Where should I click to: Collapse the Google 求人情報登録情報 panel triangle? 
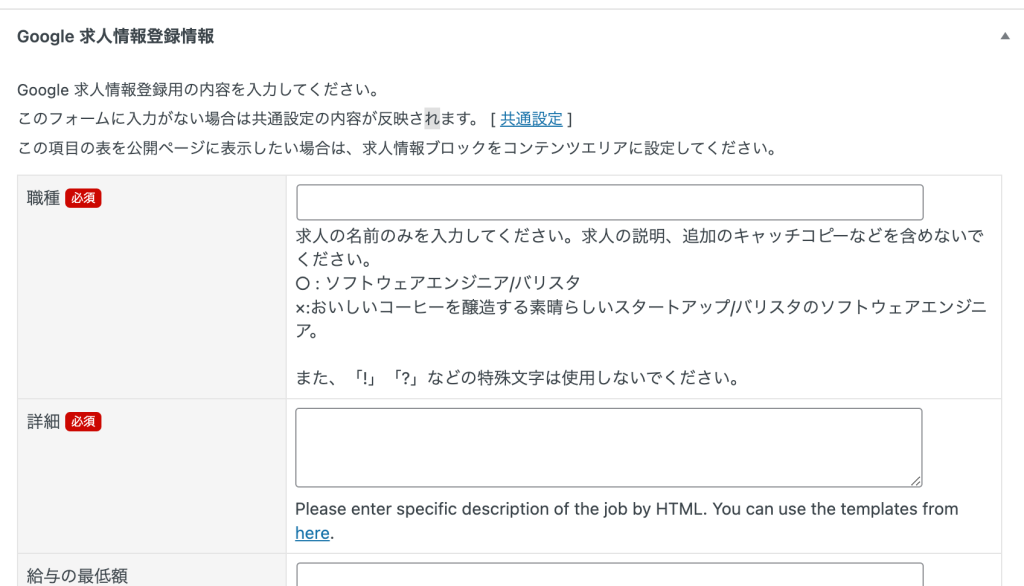click(x=1004, y=37)
